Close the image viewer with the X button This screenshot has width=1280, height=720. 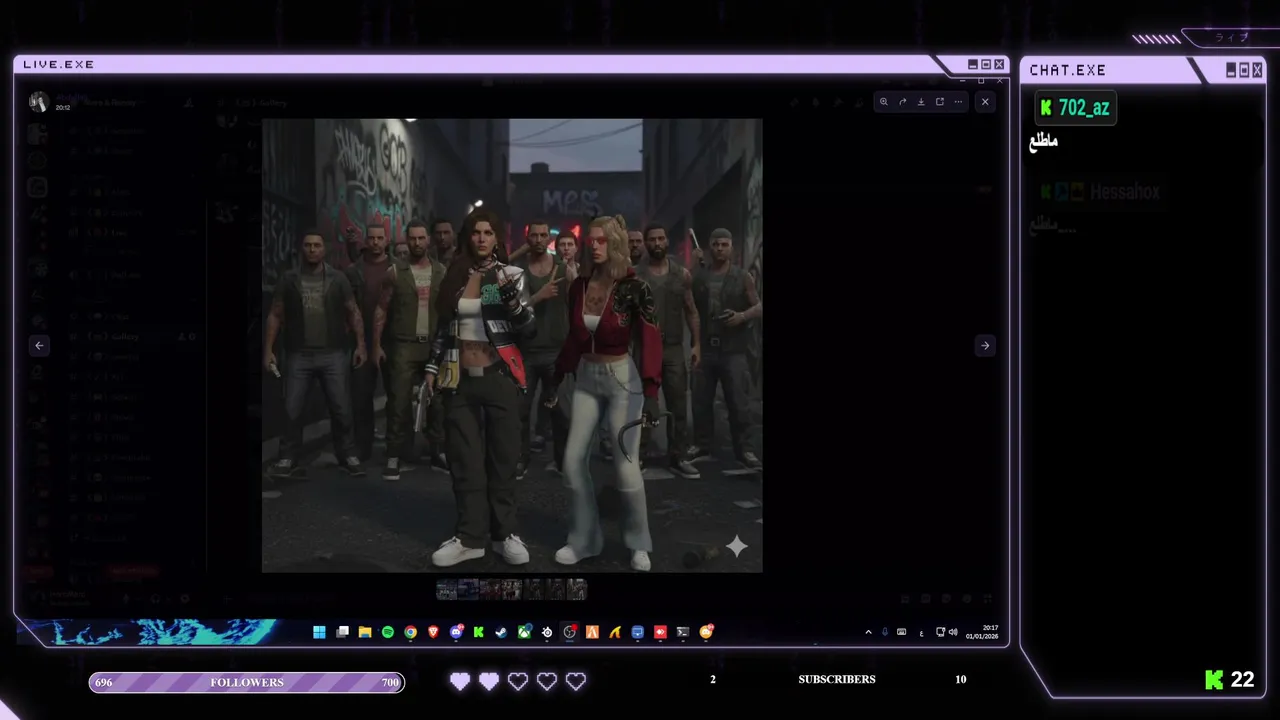click(985, 102)
